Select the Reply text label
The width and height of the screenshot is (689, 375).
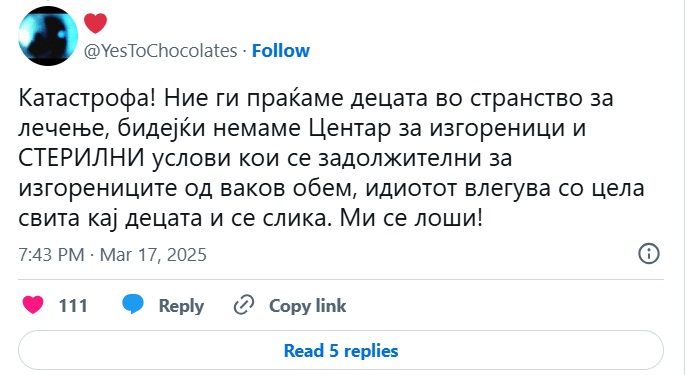pyautogui.click(x=181, y=306)
